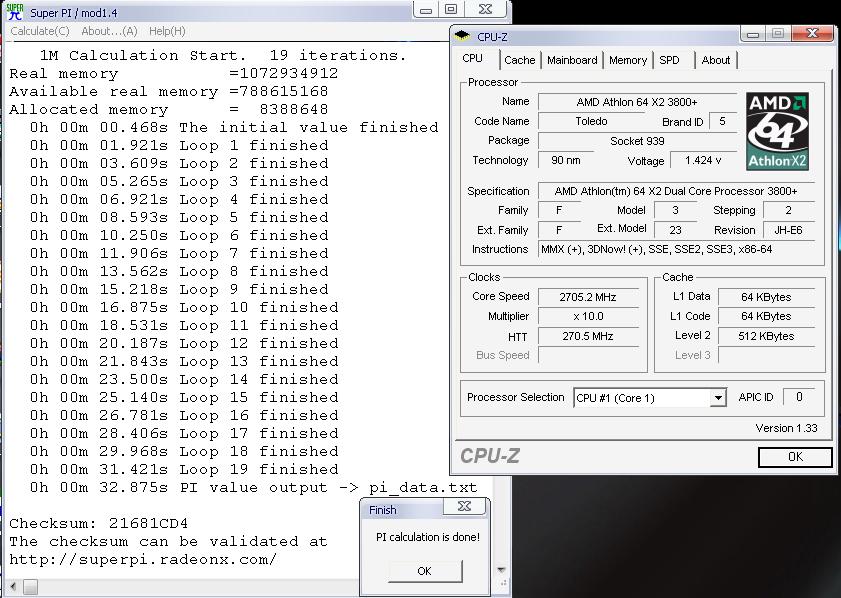Click the Allocated memory = 8388648 line
841x598 pixels.
168,109
